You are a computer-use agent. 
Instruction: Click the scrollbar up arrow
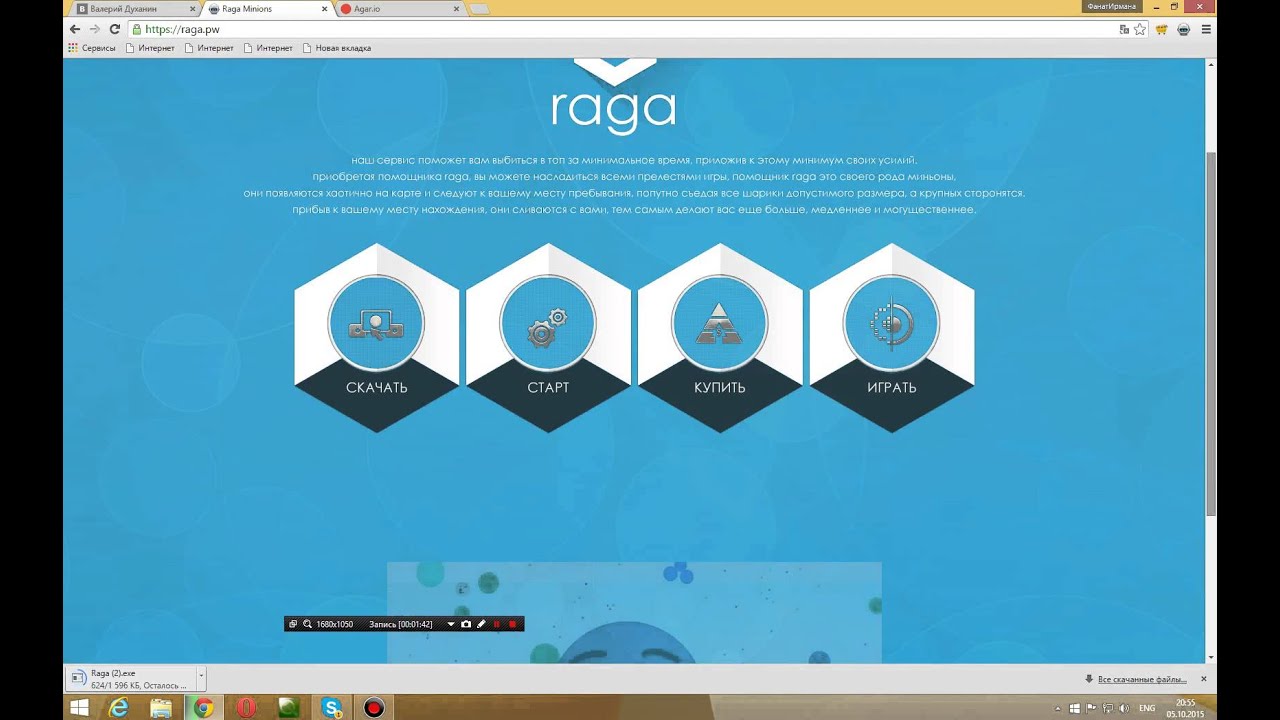click(1211, 64)
